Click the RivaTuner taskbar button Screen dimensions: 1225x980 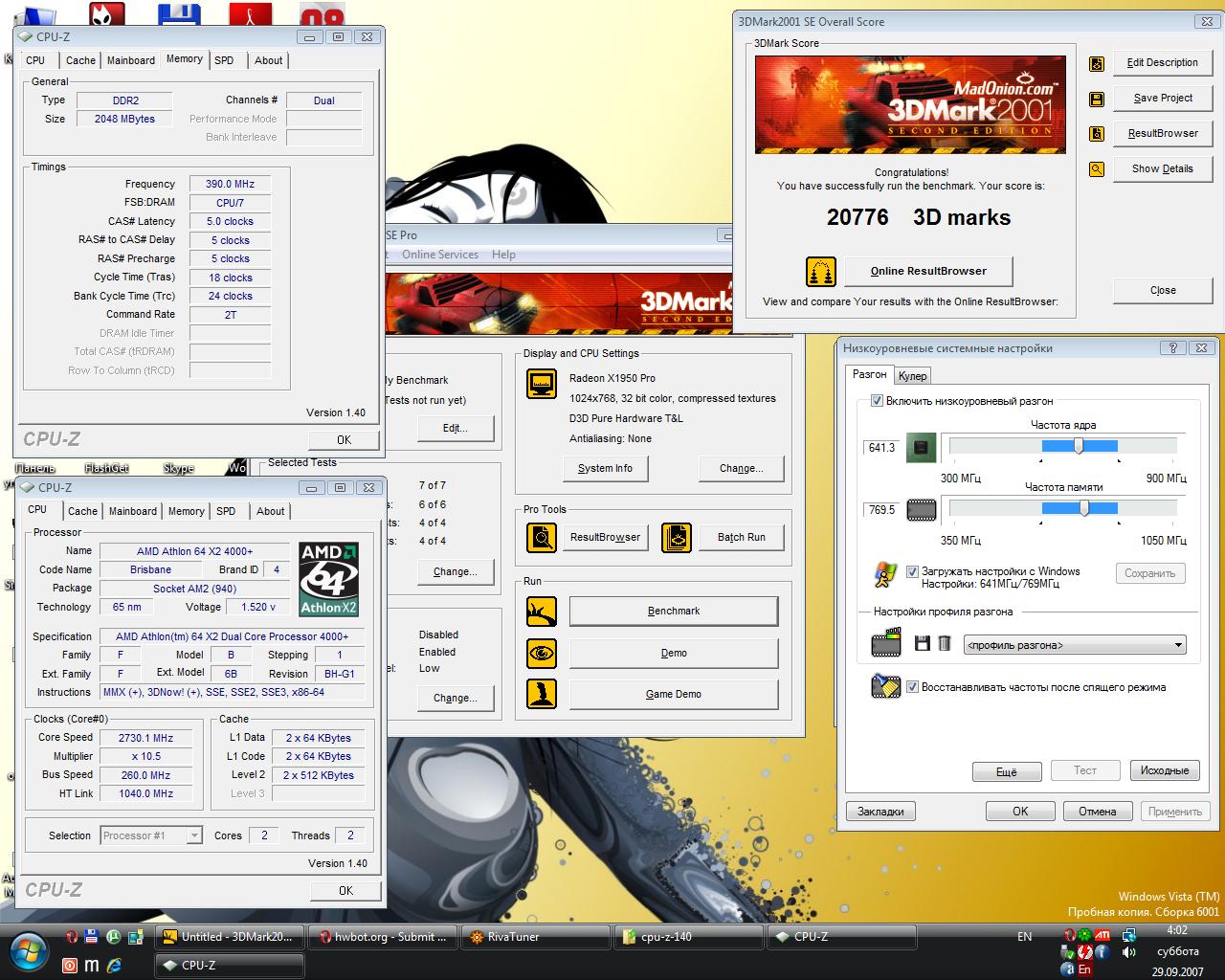pos(535,937)
